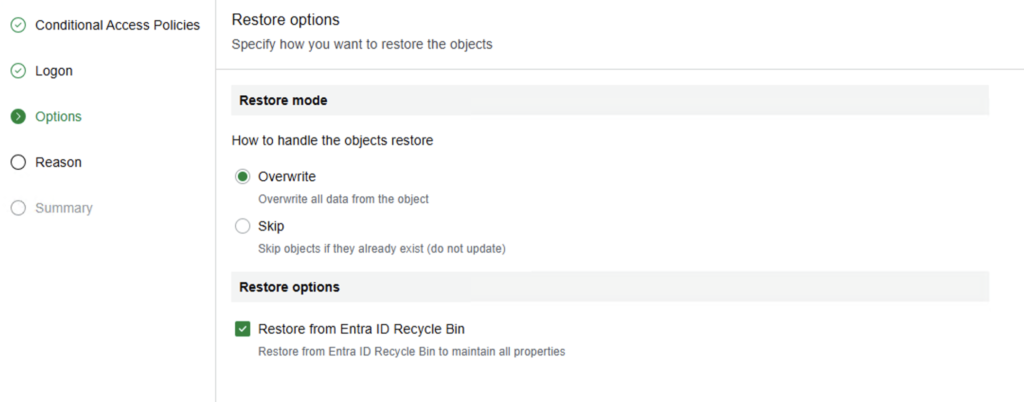Image resolution: width=1024 pixels, height=402 pixels.
Task: Click the Restore options section header bar
Action: 609,287
